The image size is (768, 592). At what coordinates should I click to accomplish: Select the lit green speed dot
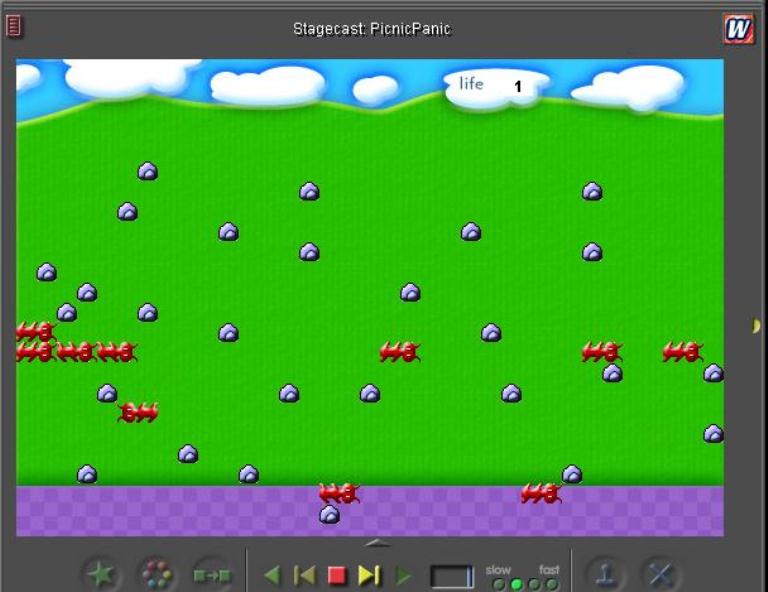(516, 584)
